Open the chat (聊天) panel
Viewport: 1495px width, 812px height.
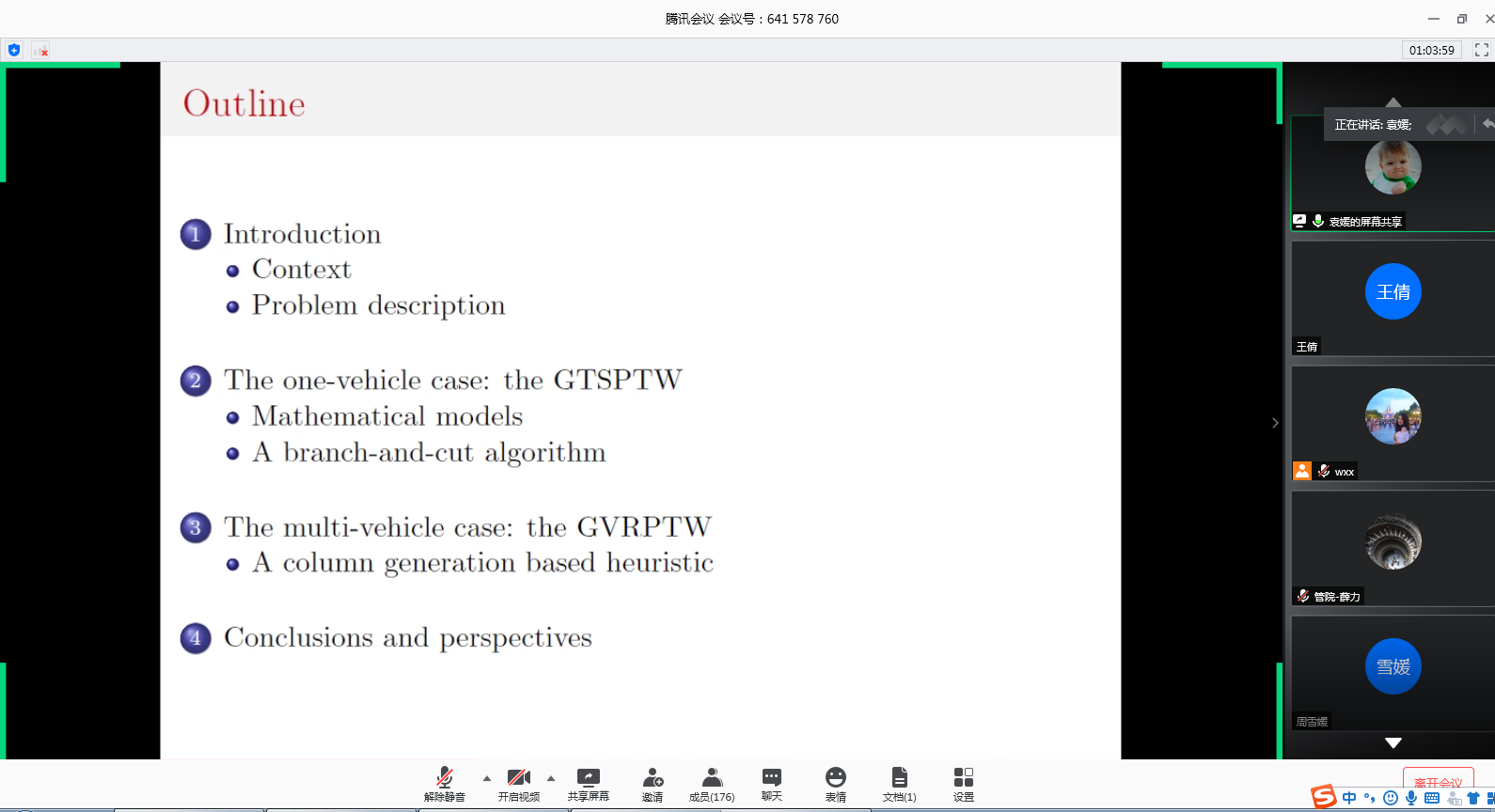[x=771, y=784]
